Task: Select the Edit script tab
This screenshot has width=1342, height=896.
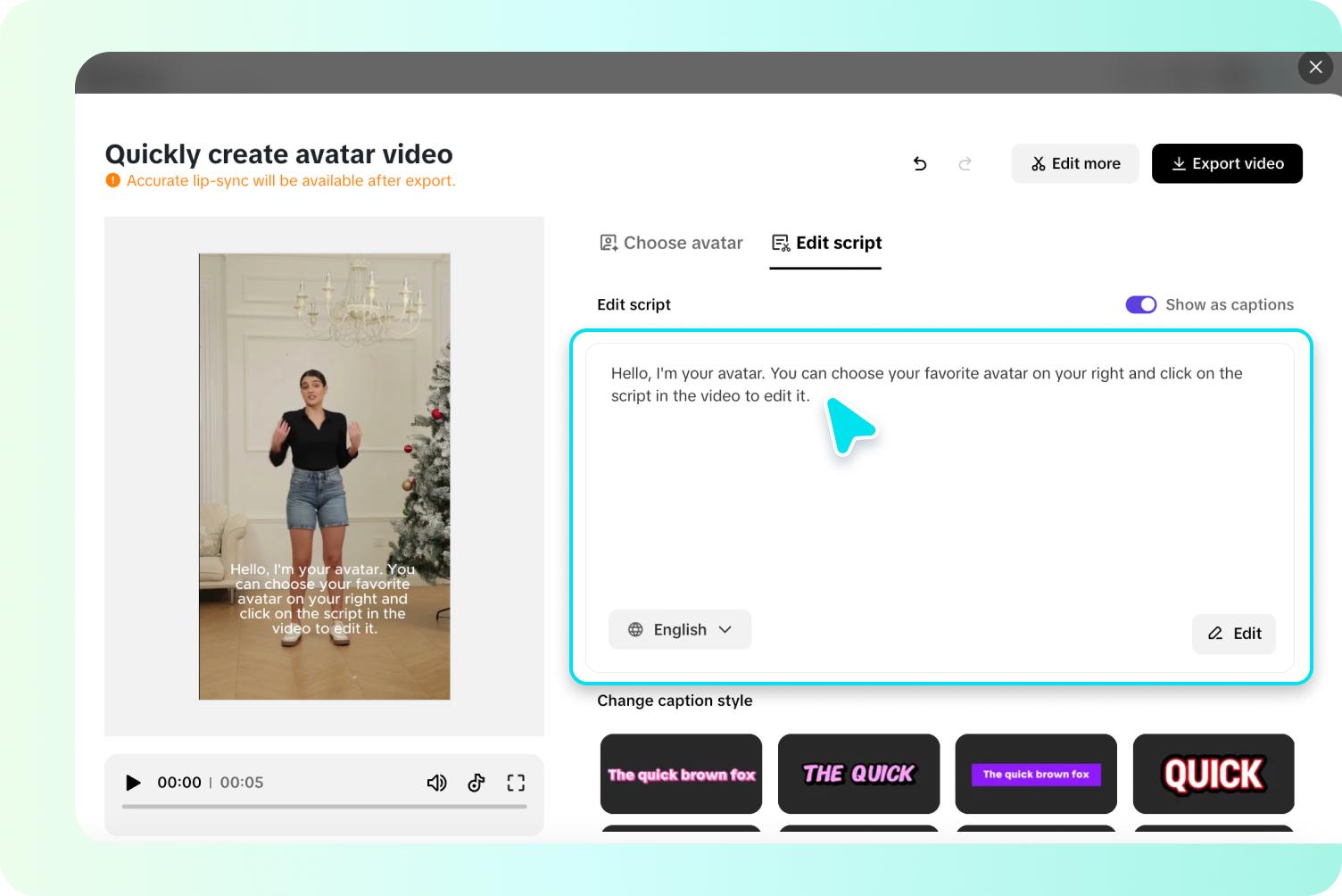Action: [824, 243]
